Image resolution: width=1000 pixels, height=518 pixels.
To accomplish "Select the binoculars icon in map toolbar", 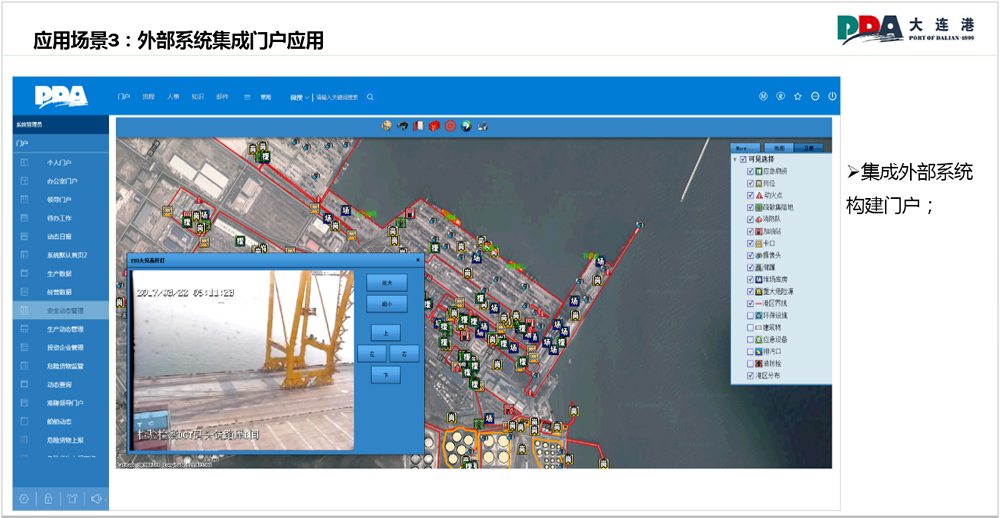I will tap(402, 126).
